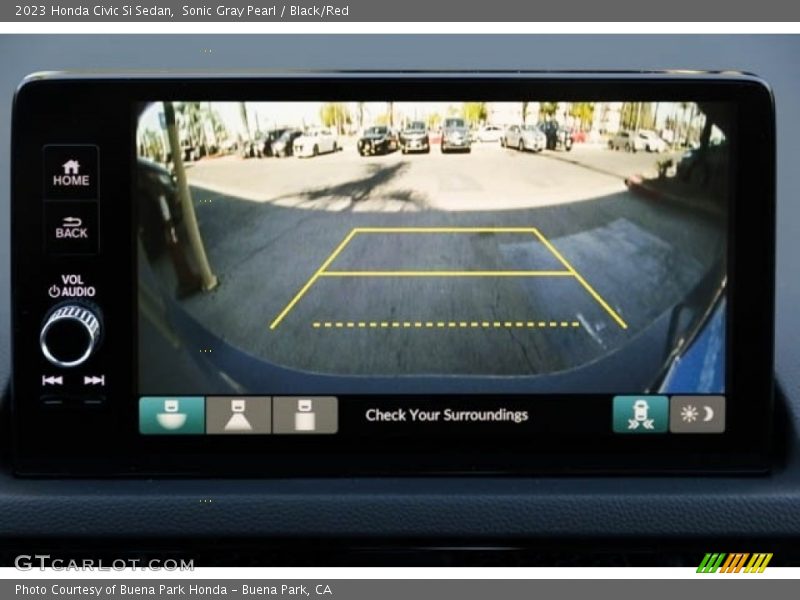Tap the BACK button

pyautogui.click(x=71, y=228)
